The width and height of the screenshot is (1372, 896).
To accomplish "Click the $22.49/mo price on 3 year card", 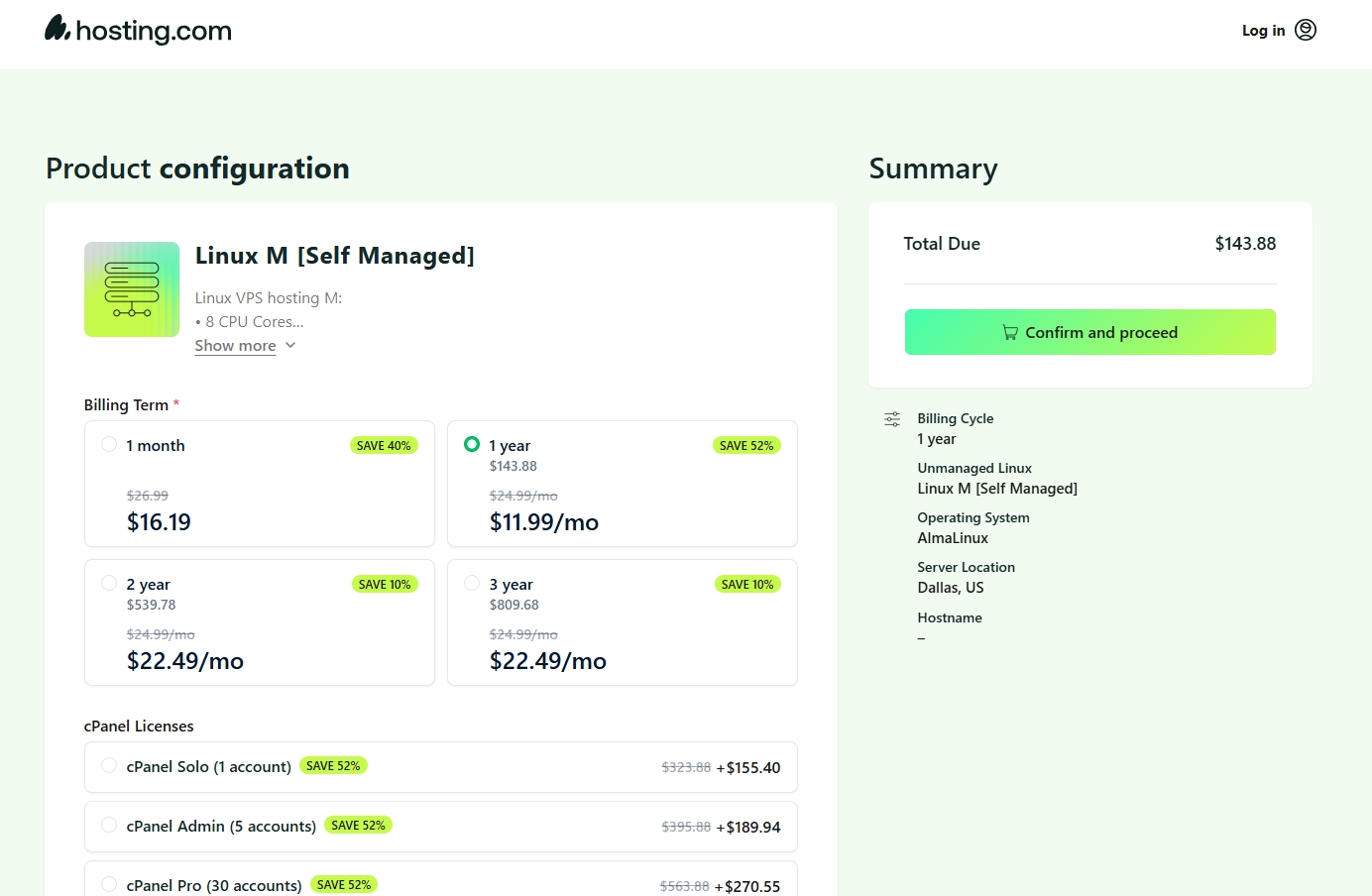I will point(548,661).
